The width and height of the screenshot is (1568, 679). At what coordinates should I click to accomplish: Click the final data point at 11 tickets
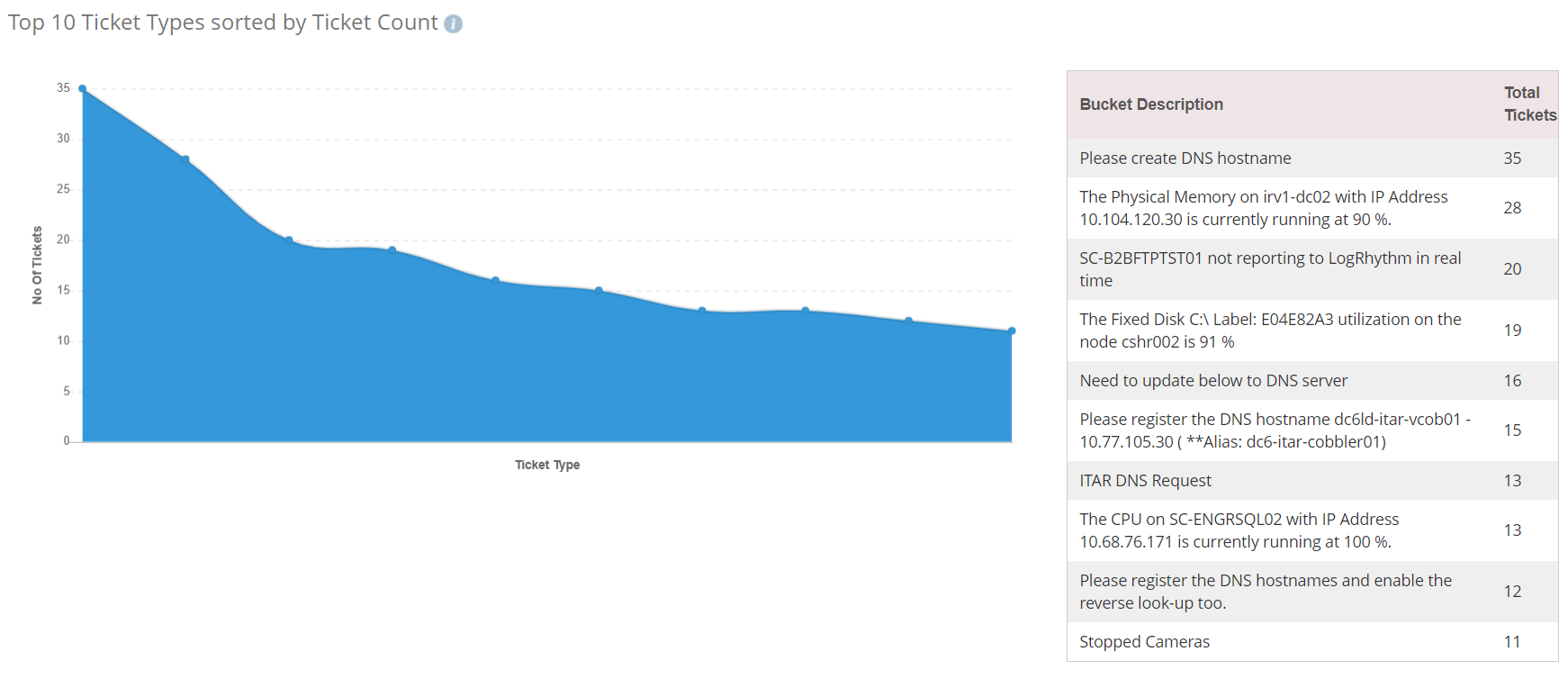coord(1012,331)
